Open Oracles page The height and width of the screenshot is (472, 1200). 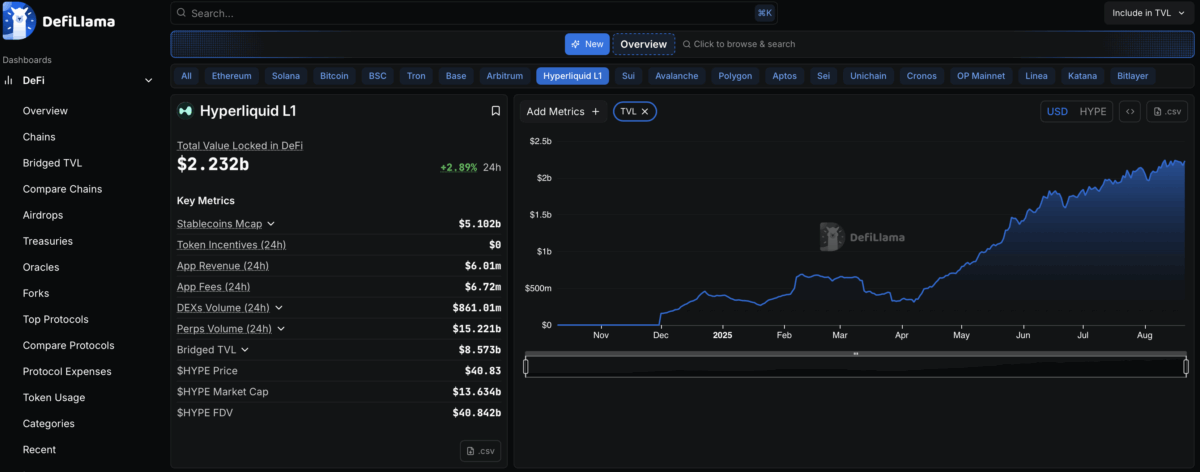point(41,267)
